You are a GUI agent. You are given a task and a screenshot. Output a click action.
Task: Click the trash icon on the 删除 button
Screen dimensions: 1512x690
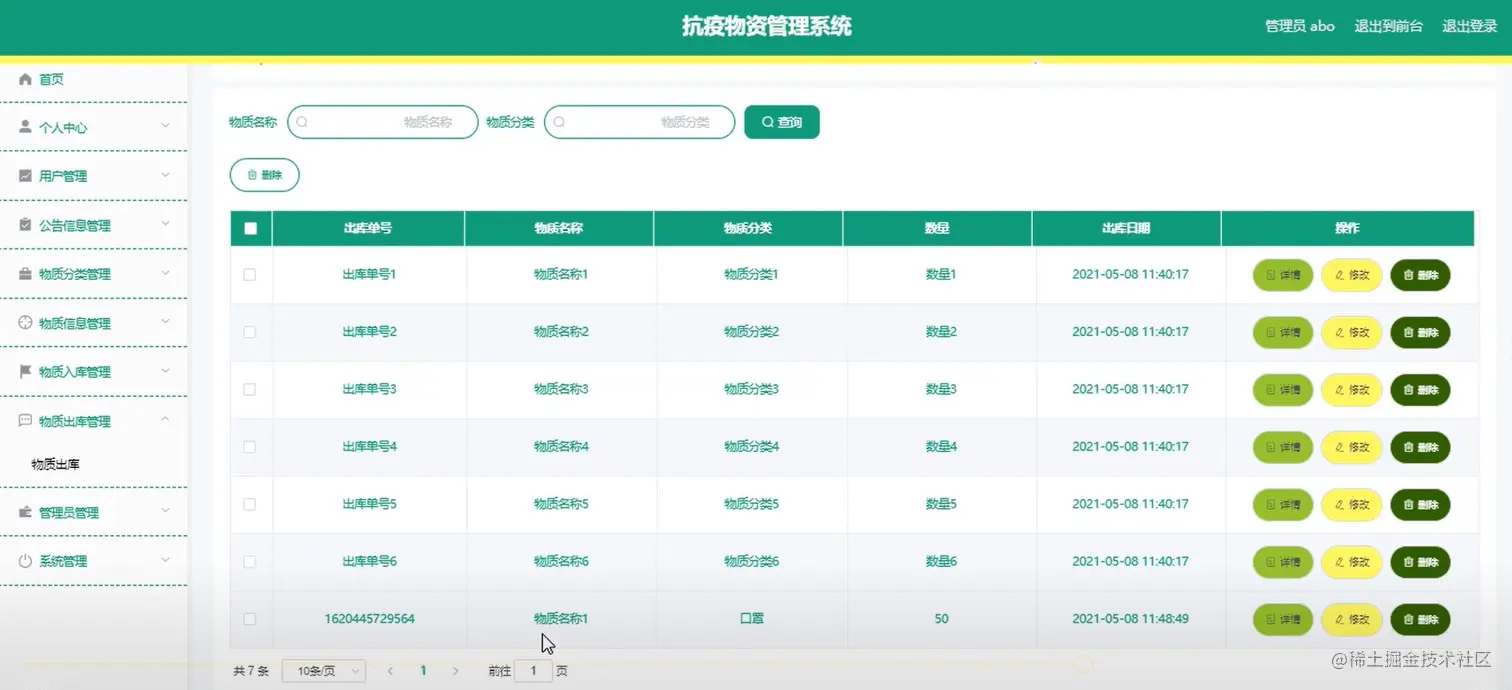tap(253, 173)
